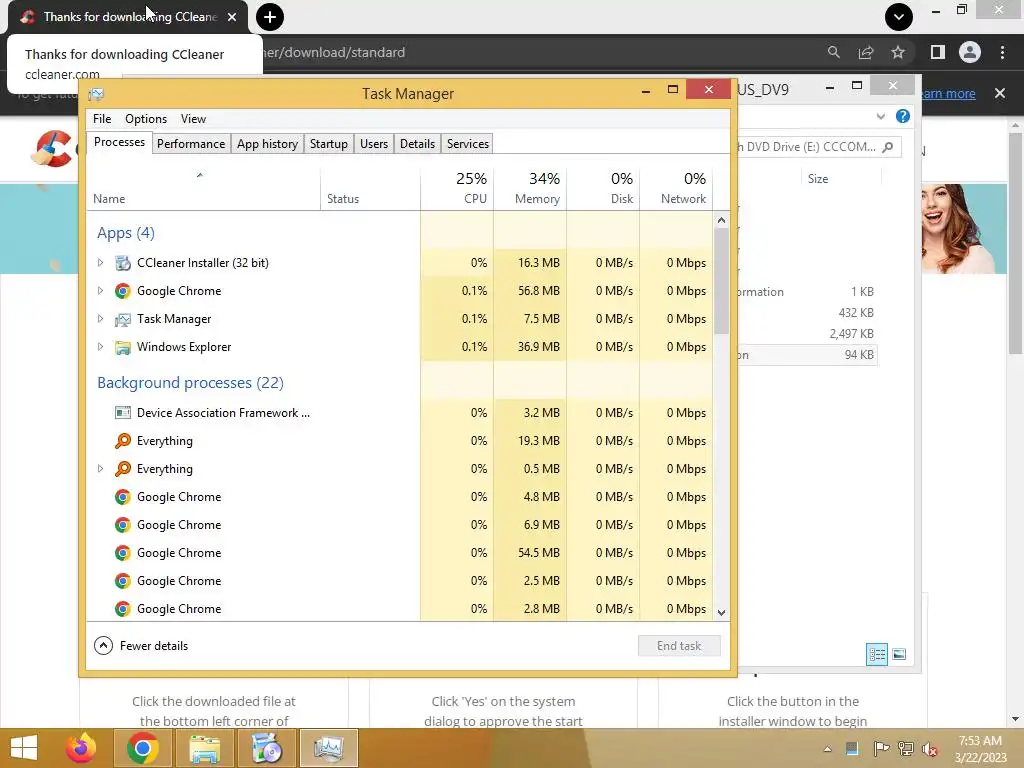
Task: Click the CCleaner installer taskbar icon
Action: point(266,748)
